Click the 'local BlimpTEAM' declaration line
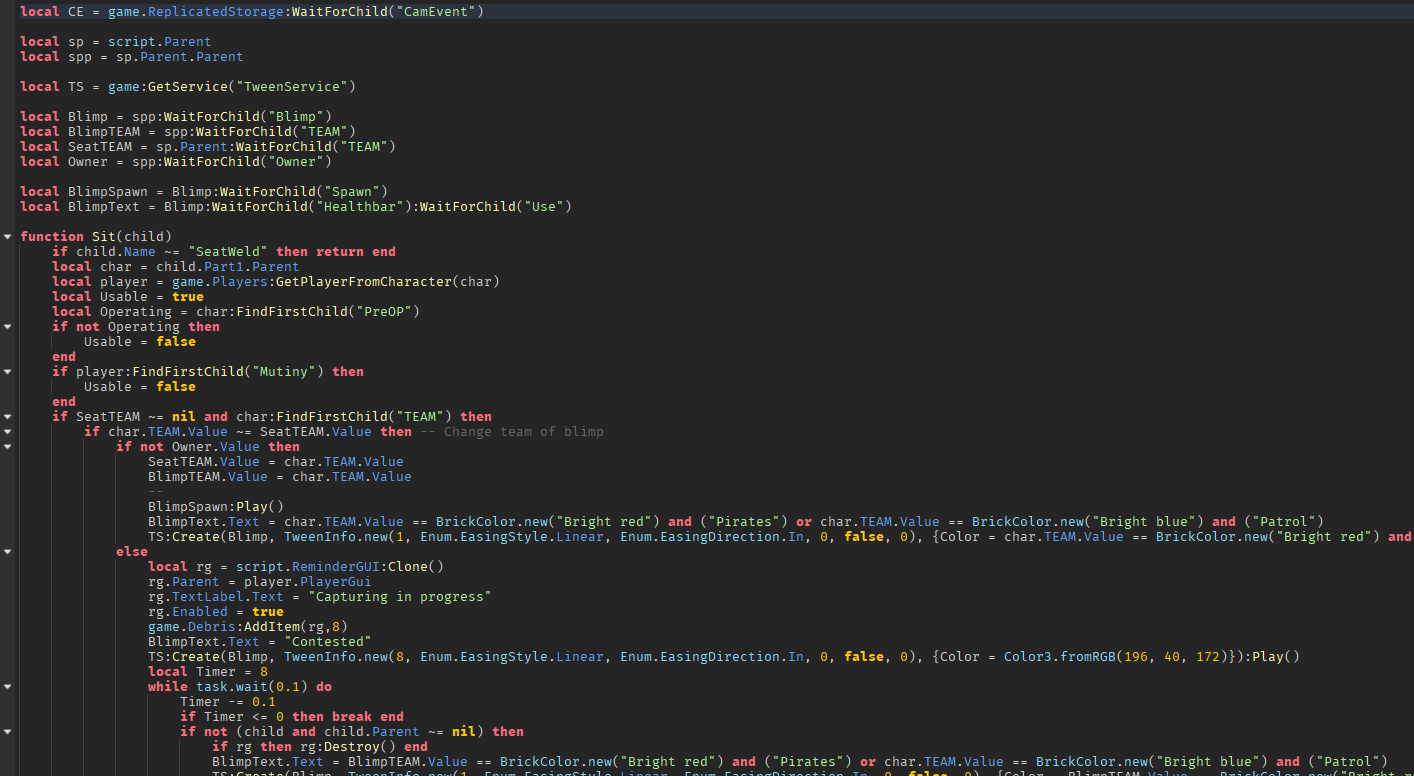Screen dimensions: 1414x776 [188, 132]
